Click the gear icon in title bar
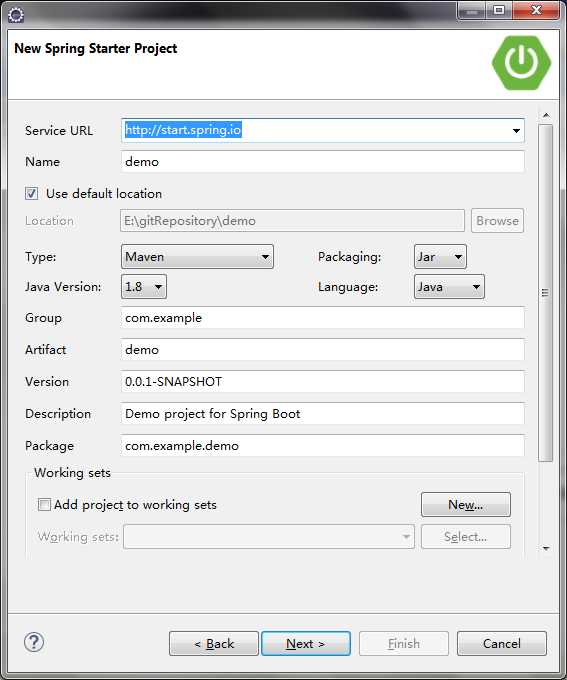Image resolution: width=567 pixels, height=680 pixels. 16,15
